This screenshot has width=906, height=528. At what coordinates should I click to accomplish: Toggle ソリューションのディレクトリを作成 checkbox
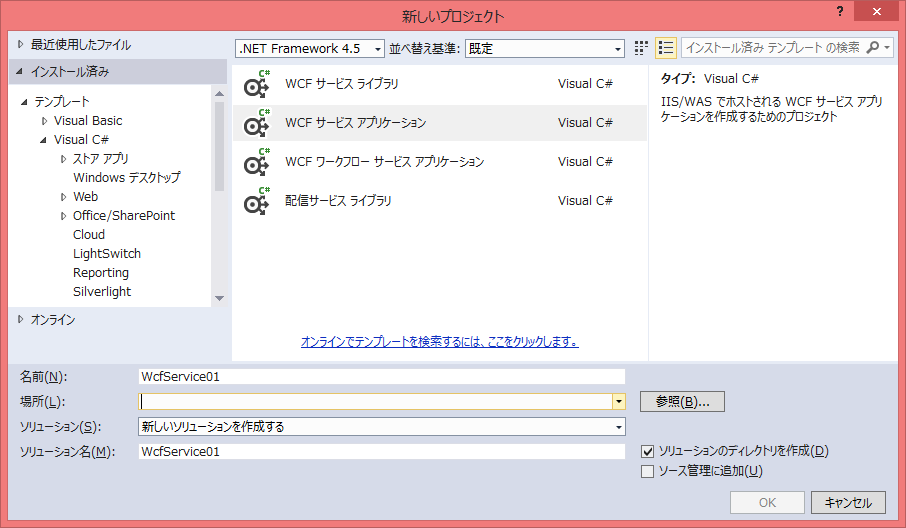[x=647, y=451]
